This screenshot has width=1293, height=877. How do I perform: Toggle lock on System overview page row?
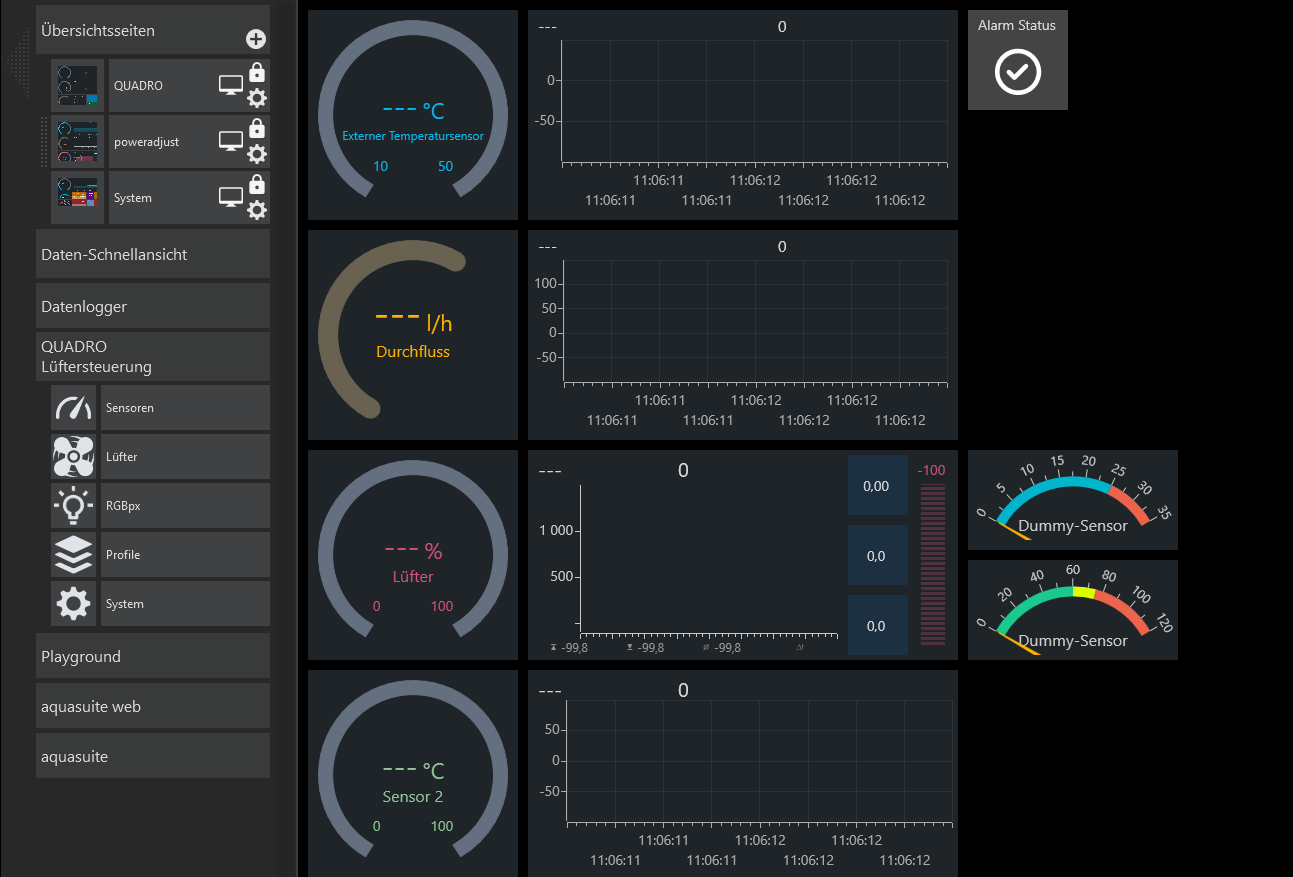(257, 184)
